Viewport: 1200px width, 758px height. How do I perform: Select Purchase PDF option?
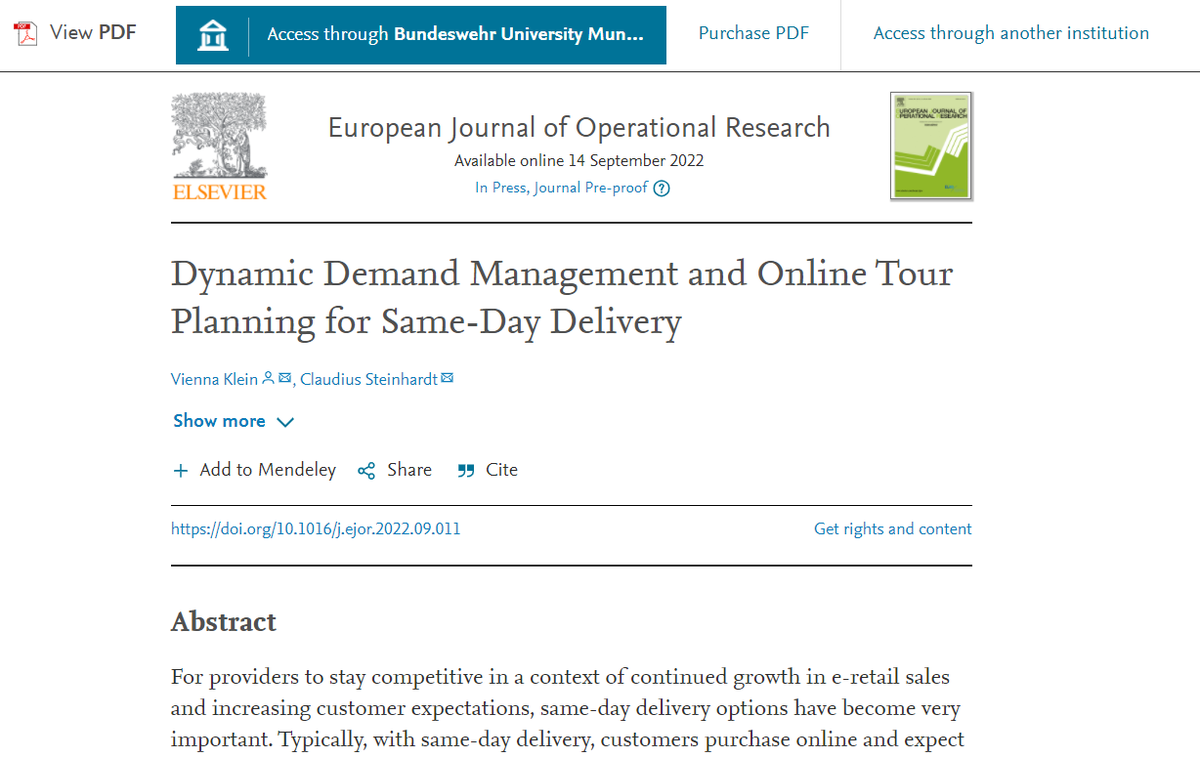(753, 33)
